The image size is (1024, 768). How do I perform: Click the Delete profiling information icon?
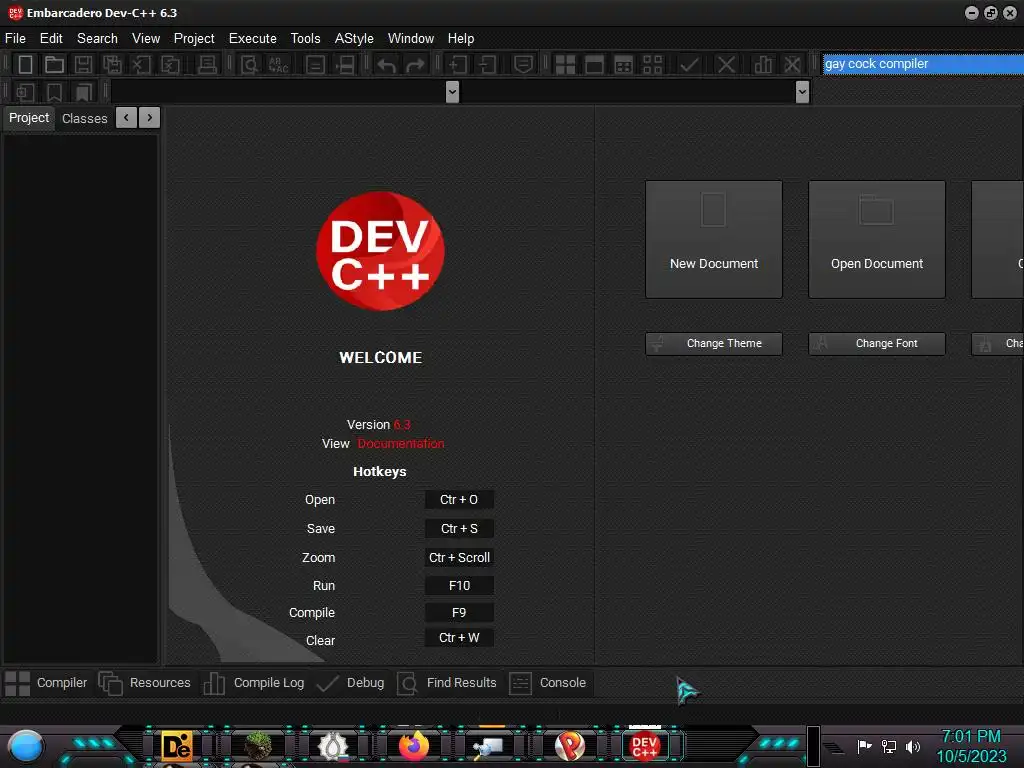point(792,64)
